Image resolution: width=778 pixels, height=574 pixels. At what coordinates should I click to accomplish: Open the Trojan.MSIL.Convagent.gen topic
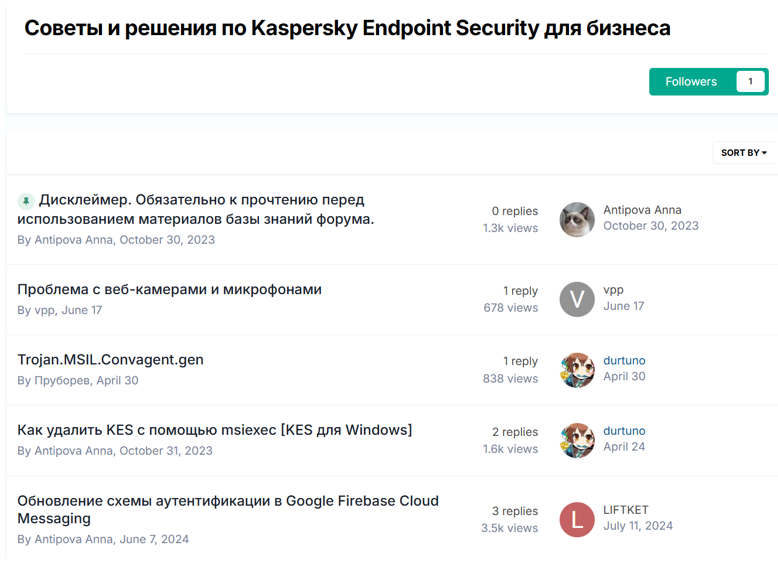click(x=110, y=359)
